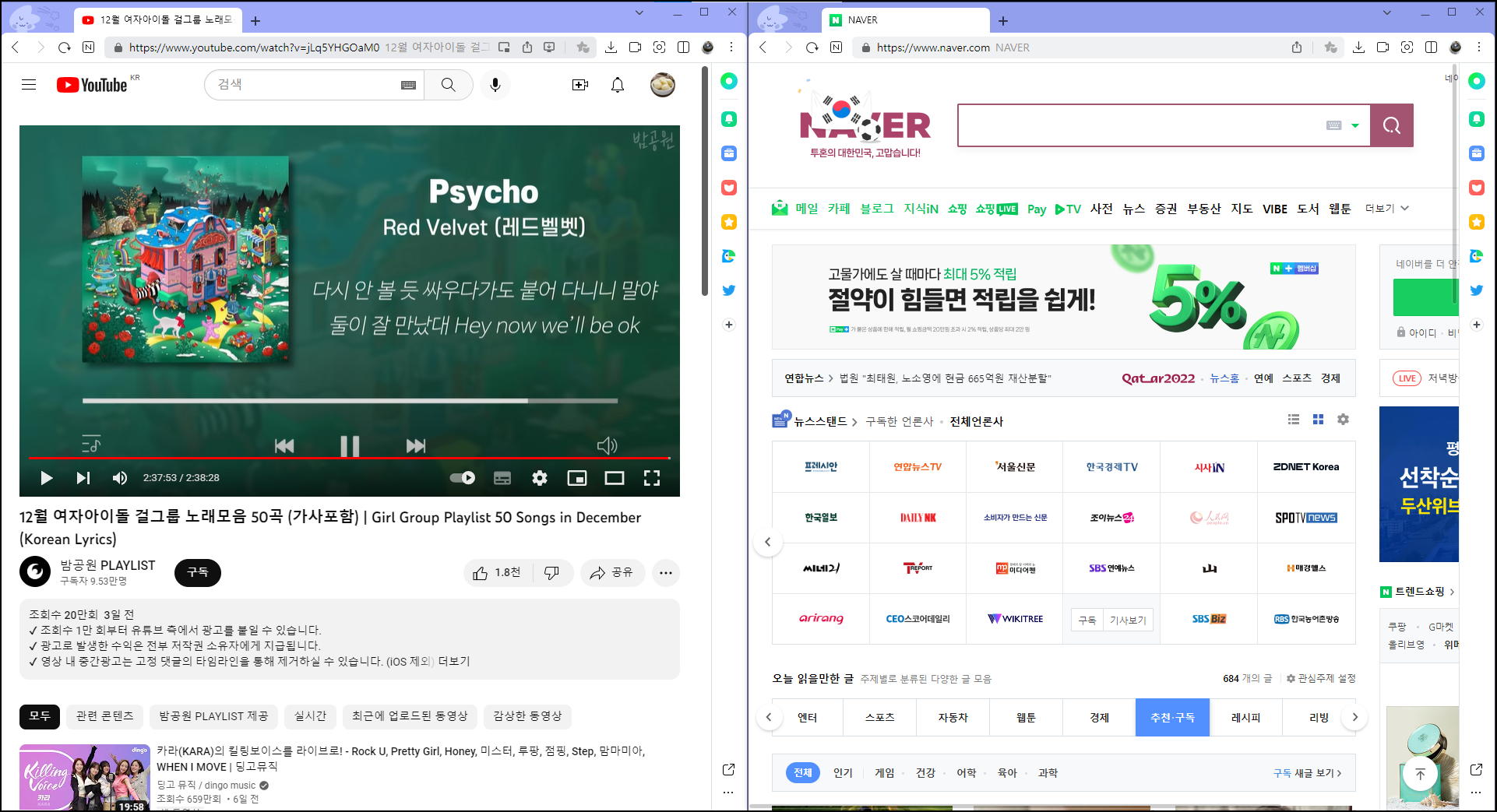Screen dimensions: 1497x812
Task: Open YouTube hamburger guide menu
Action: pos(29,85)
